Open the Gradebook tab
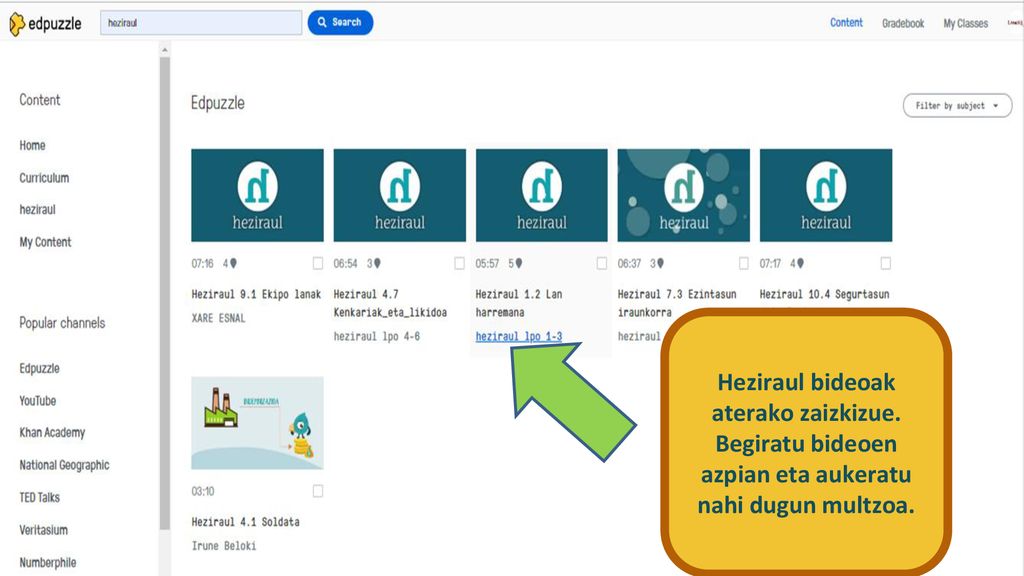 [903, 24]
